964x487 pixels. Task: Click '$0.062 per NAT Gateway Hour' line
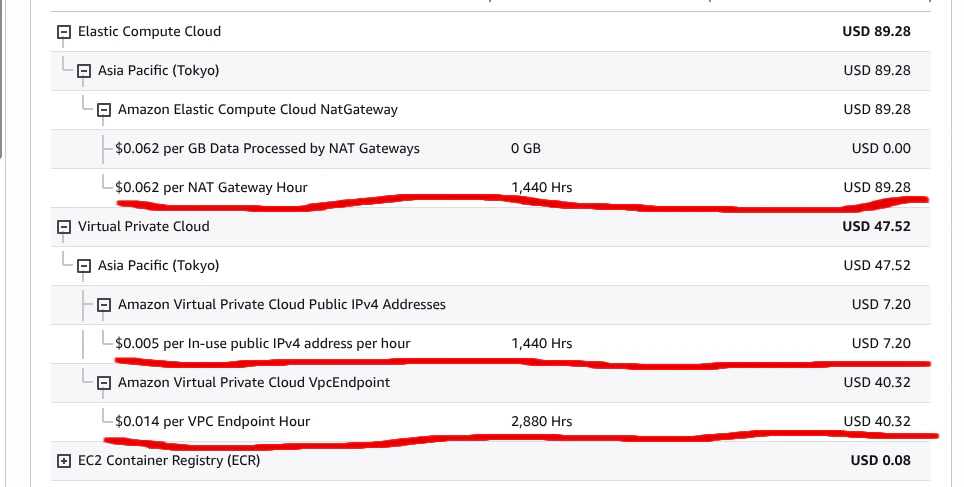211,188
